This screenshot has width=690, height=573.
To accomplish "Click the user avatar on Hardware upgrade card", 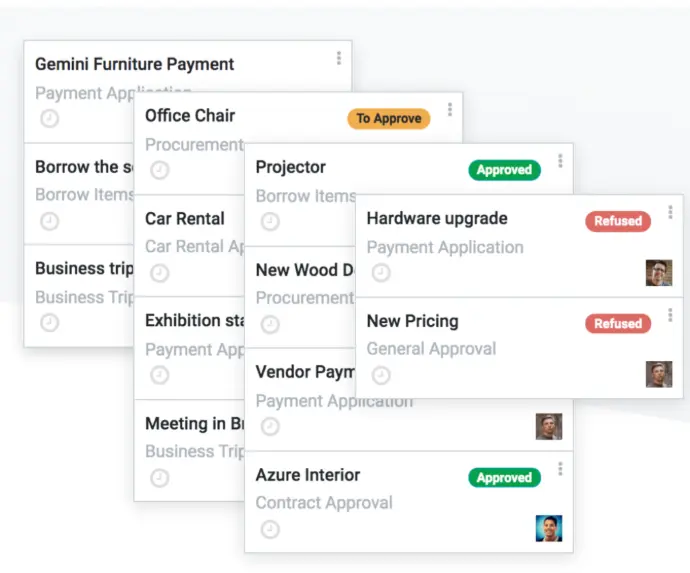I will click(x=658, y=273).
